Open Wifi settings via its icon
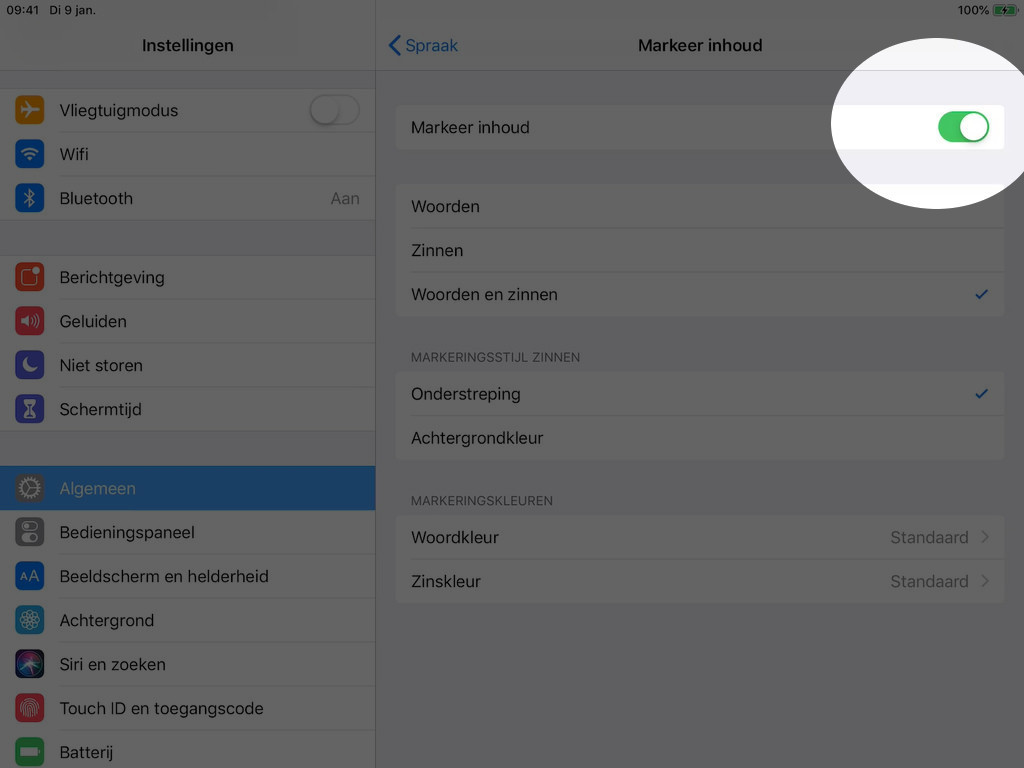The width and height of the screenshot is (1024, 768). pyautogui.click(x=29, y=154)
